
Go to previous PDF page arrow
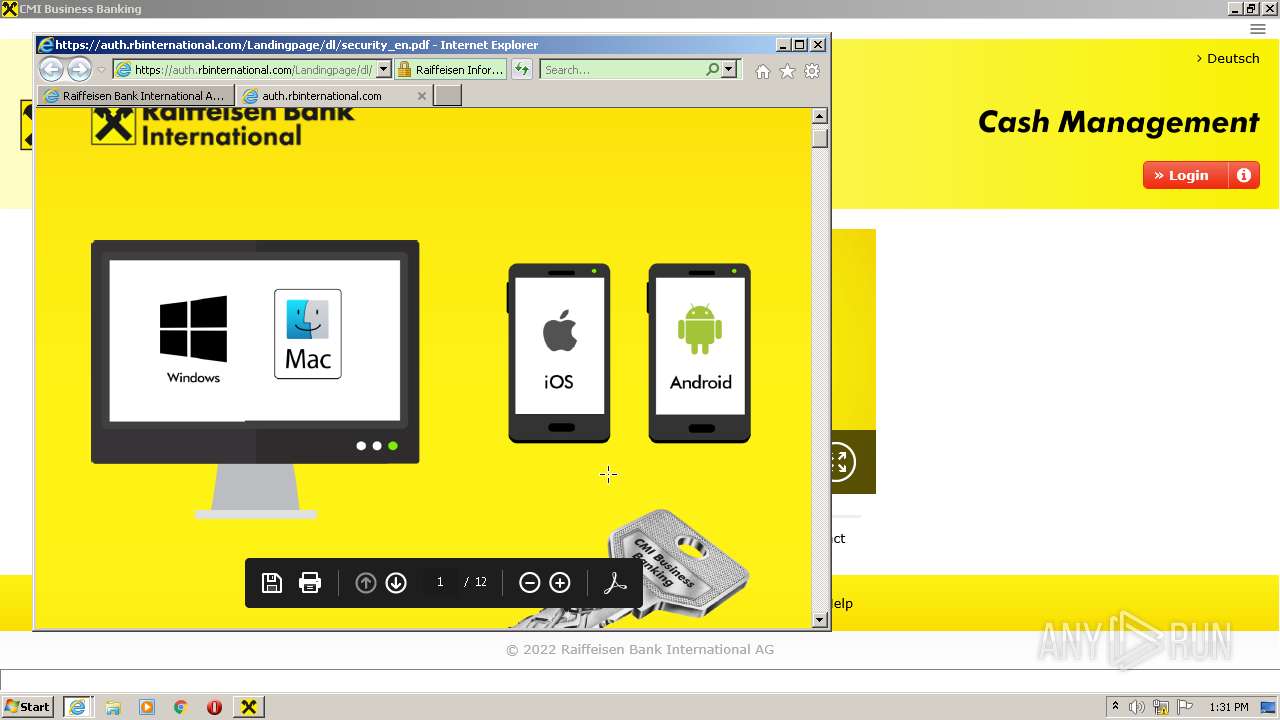366,583
